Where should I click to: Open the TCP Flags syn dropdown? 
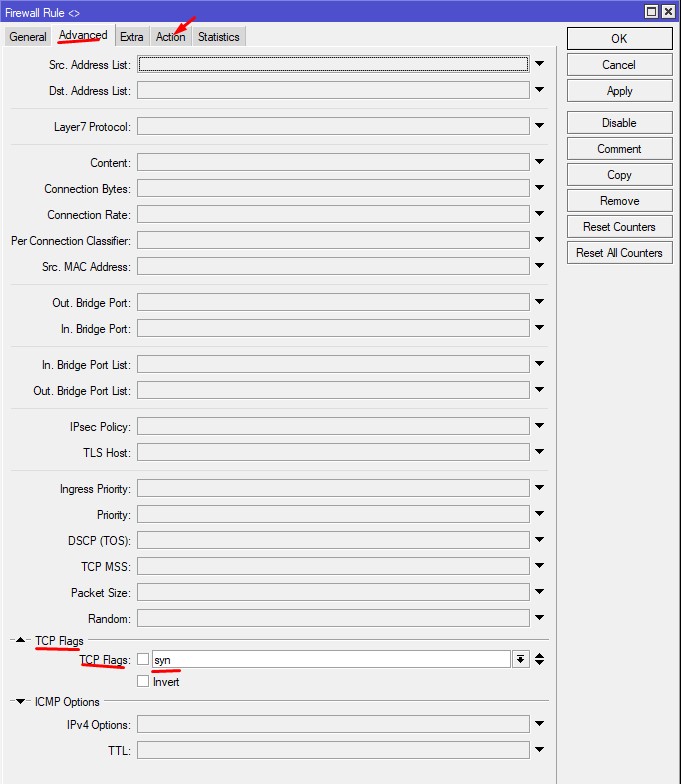point(521,659)
